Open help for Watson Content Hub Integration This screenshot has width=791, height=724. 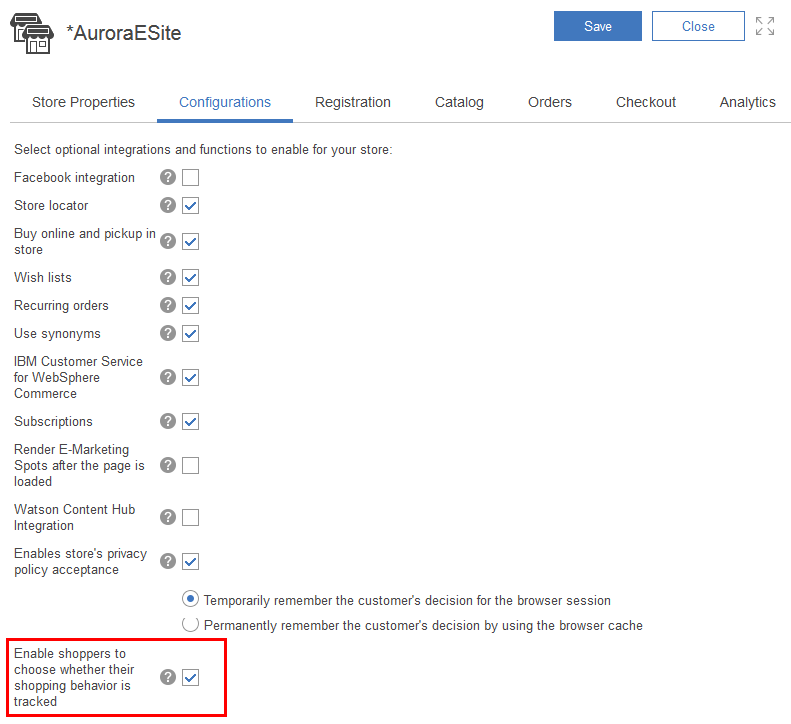tap(168, 517)
